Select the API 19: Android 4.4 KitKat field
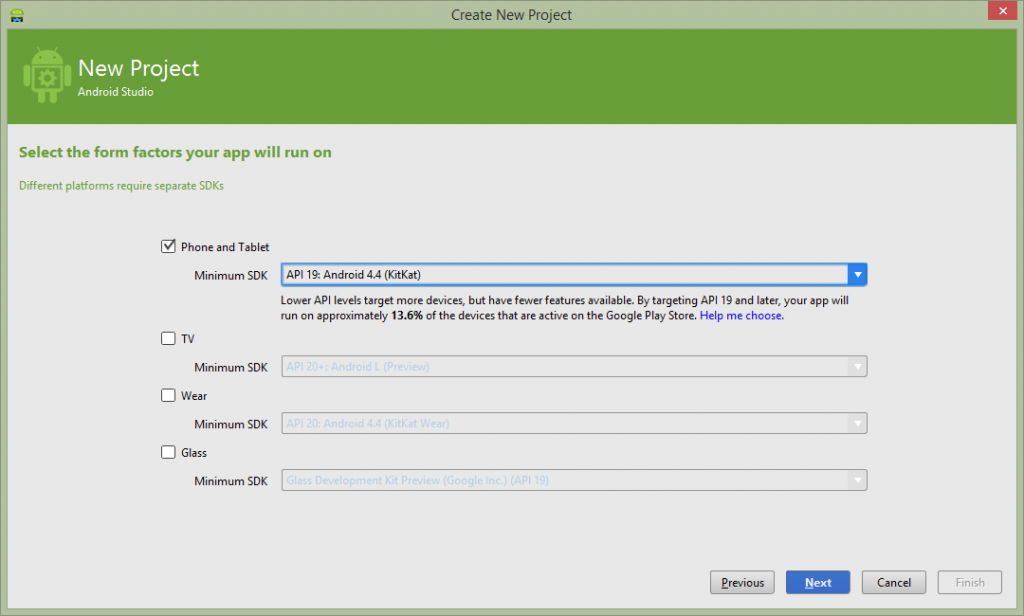The image size is (1024, 616). pos(550,274)
